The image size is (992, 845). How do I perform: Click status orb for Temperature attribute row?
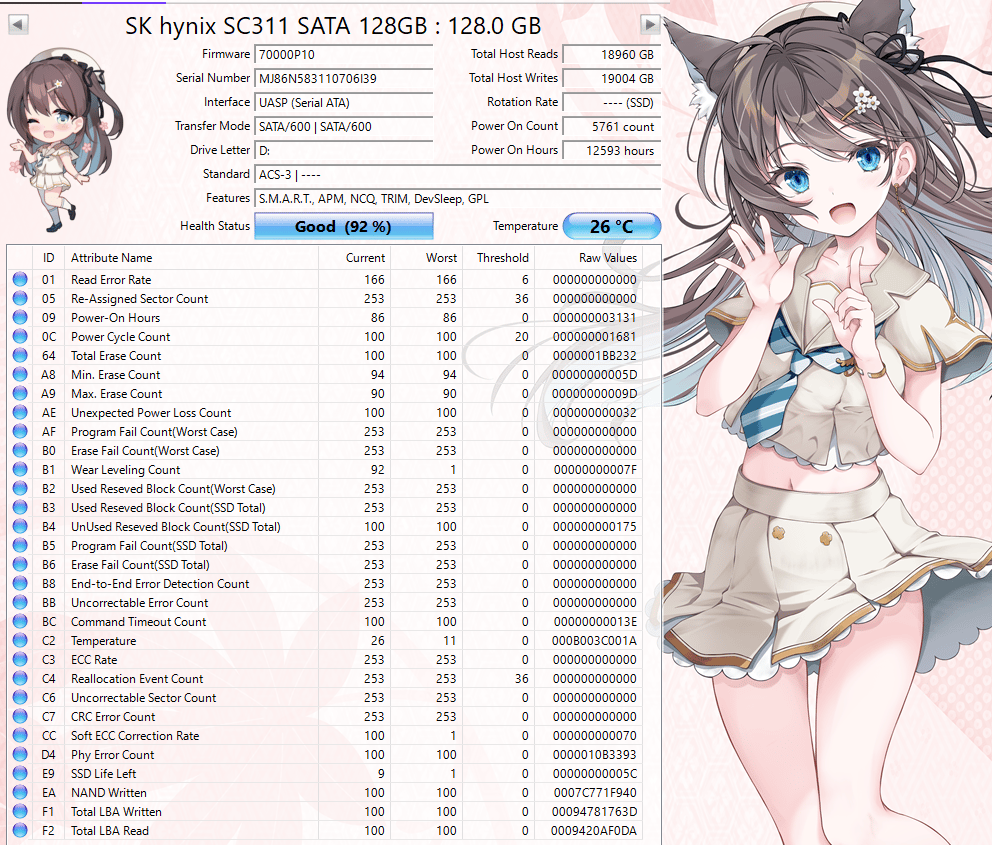click(x=20, y=640)
